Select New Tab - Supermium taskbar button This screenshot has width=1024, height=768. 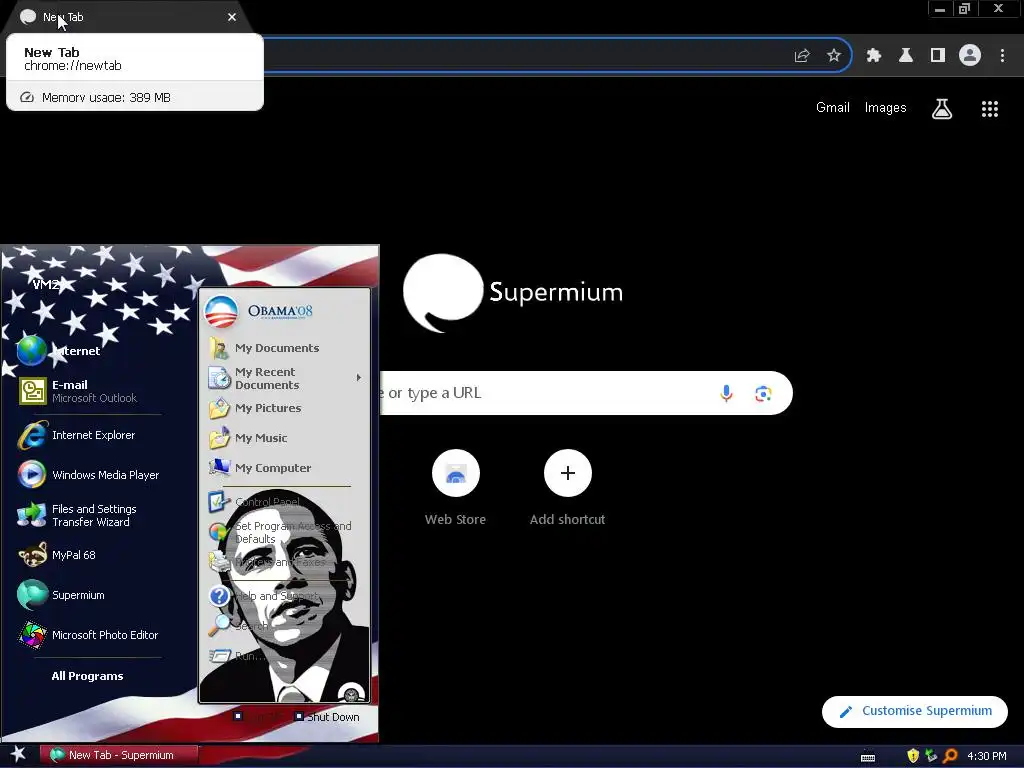tap(118, 755)
